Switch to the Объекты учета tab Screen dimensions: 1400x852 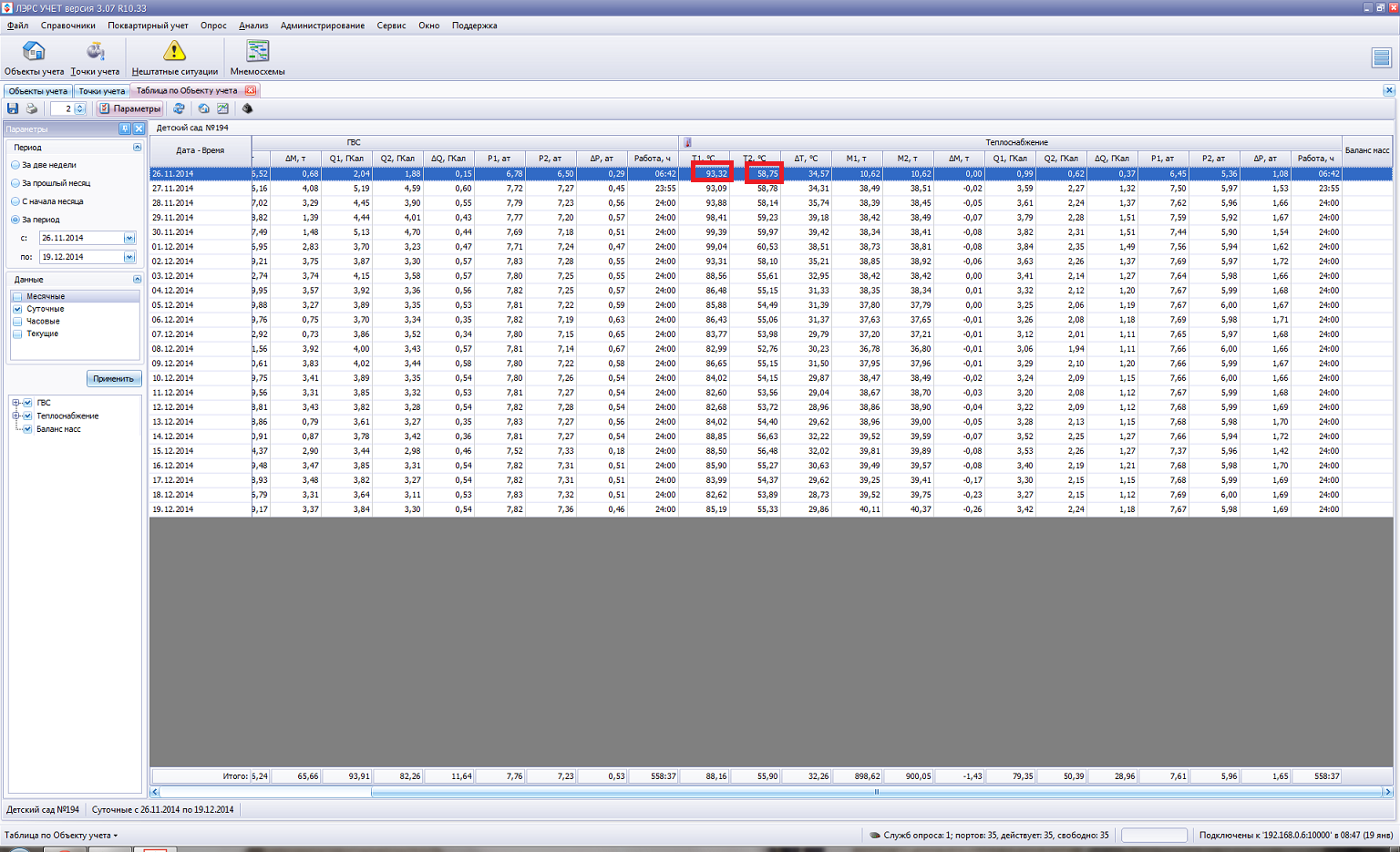coord(37,91)
